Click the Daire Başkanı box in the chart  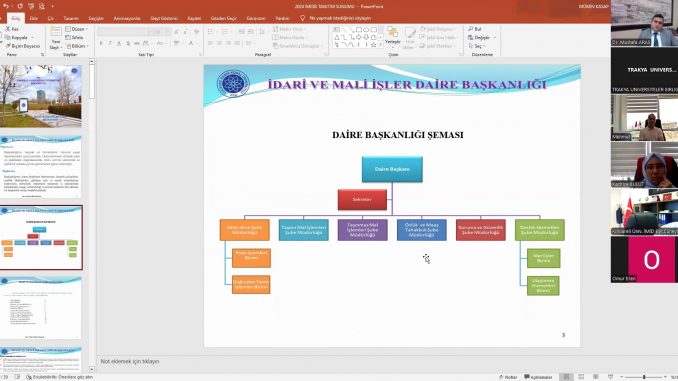coord(392,169)
